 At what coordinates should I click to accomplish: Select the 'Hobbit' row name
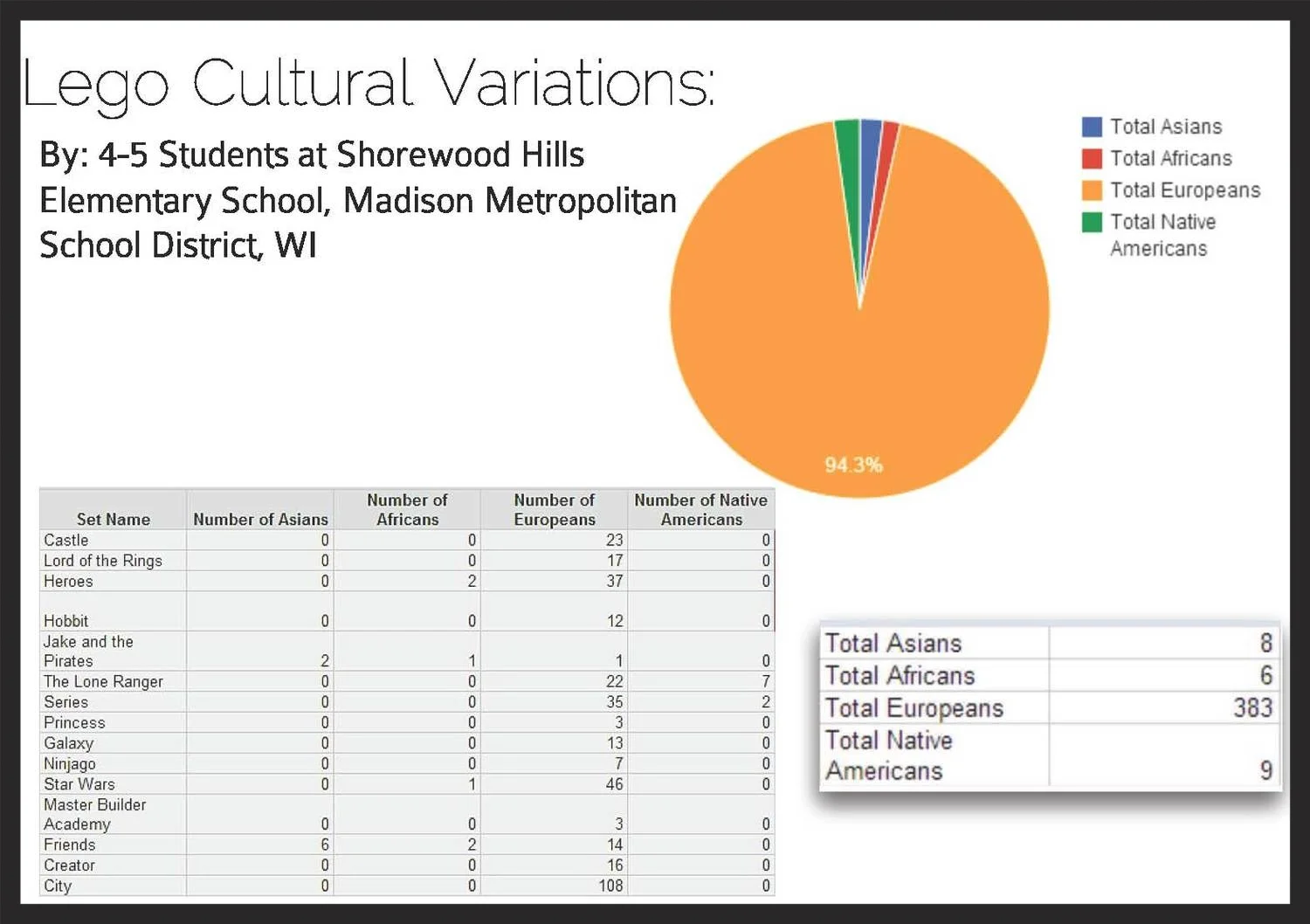click(x=66, y=621)
